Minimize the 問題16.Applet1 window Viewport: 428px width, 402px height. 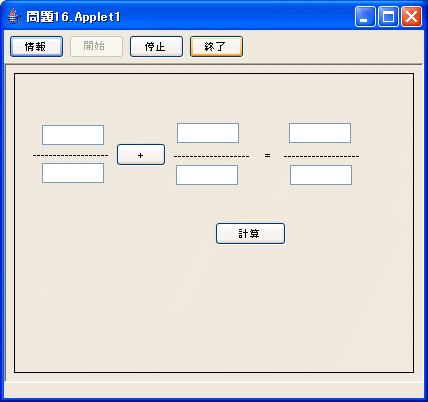click(x=365, y=16)
